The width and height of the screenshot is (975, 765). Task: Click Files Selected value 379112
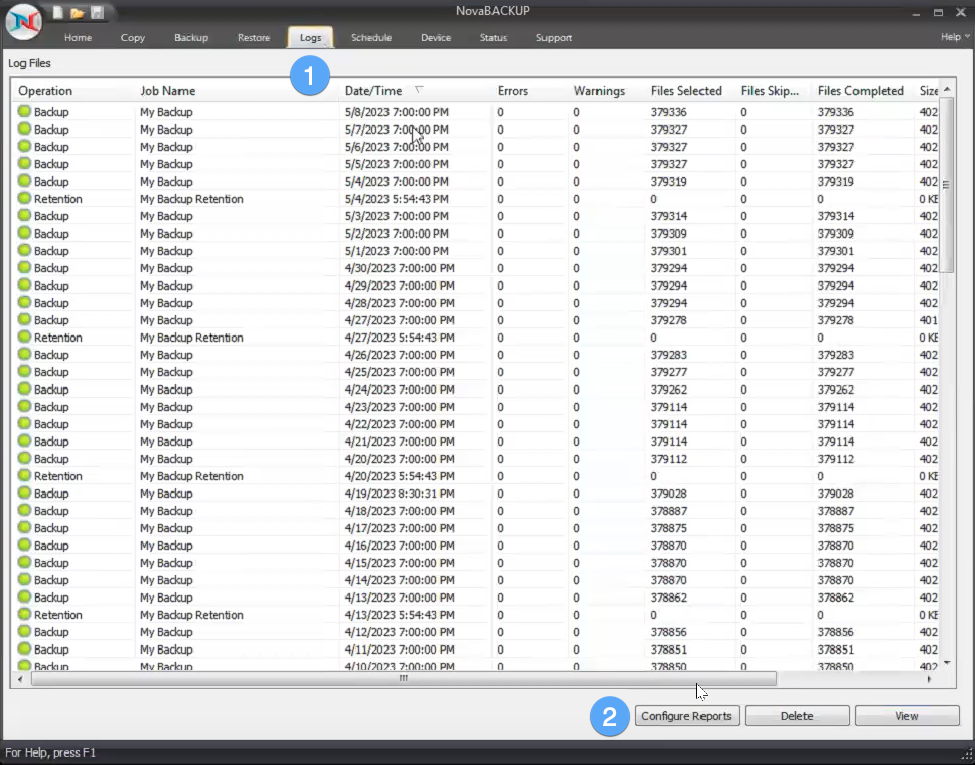669,458
